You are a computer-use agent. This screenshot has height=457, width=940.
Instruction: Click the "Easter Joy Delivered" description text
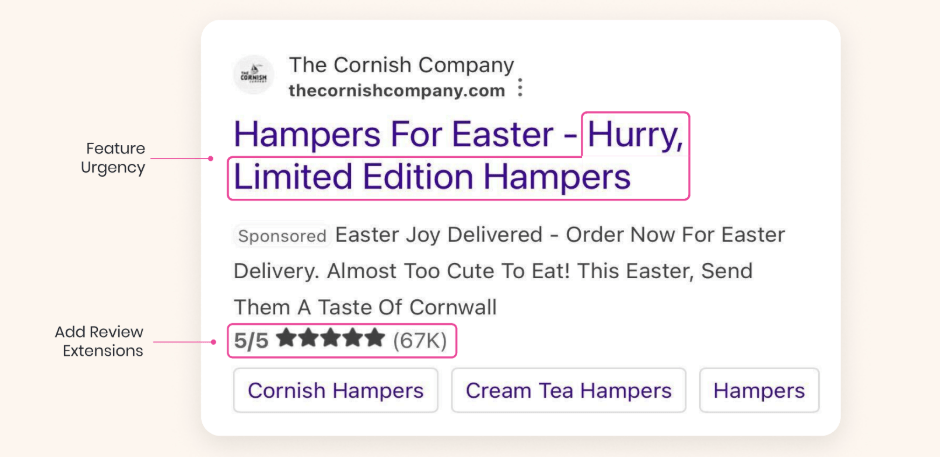click(x=440, y=235)
